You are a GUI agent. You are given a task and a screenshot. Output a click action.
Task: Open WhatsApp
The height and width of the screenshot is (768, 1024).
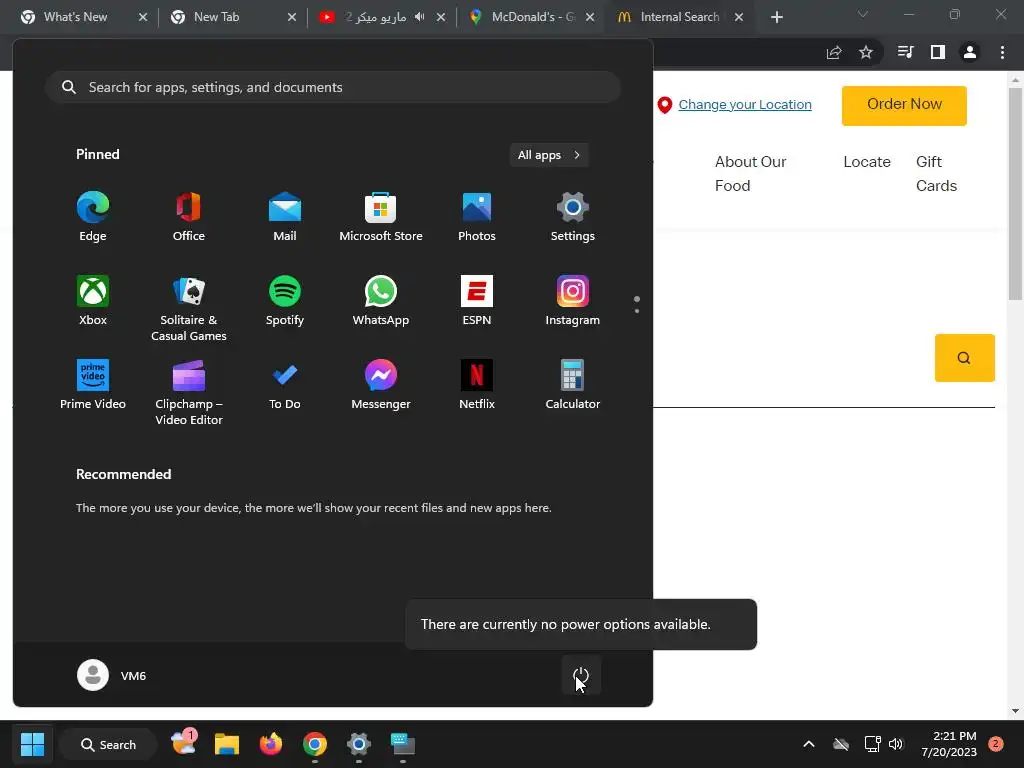(381, 300)
